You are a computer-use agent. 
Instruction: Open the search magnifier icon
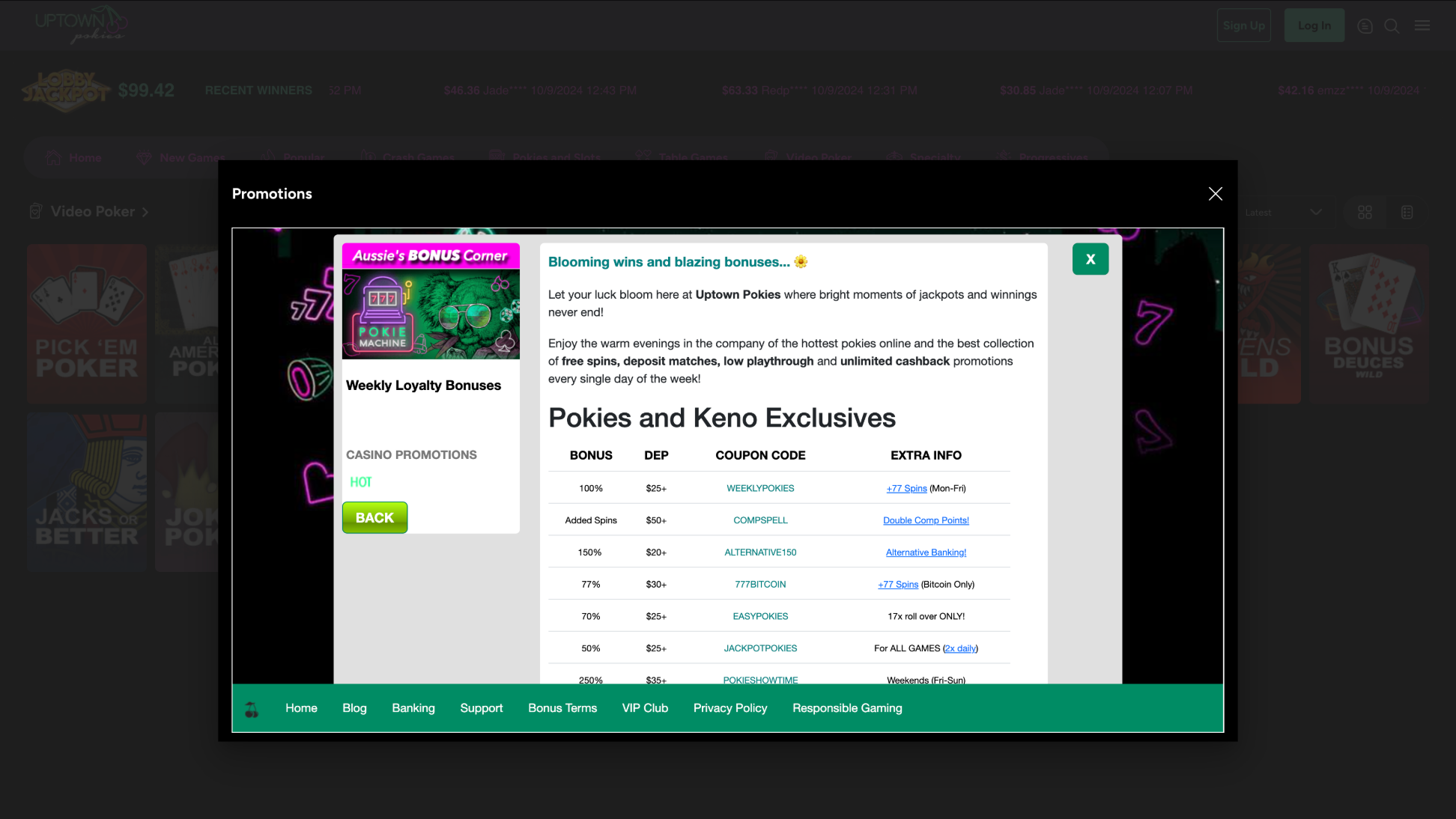point(1392,26)
